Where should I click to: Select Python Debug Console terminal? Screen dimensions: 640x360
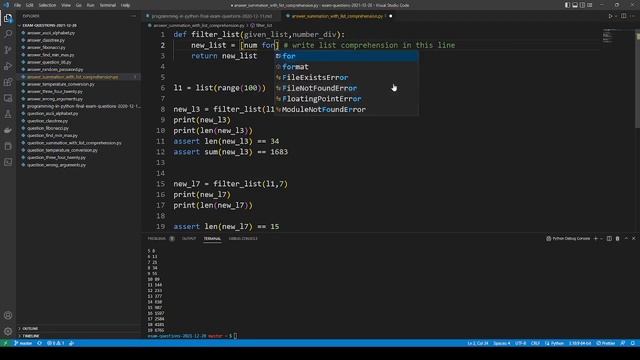point(568,238)
